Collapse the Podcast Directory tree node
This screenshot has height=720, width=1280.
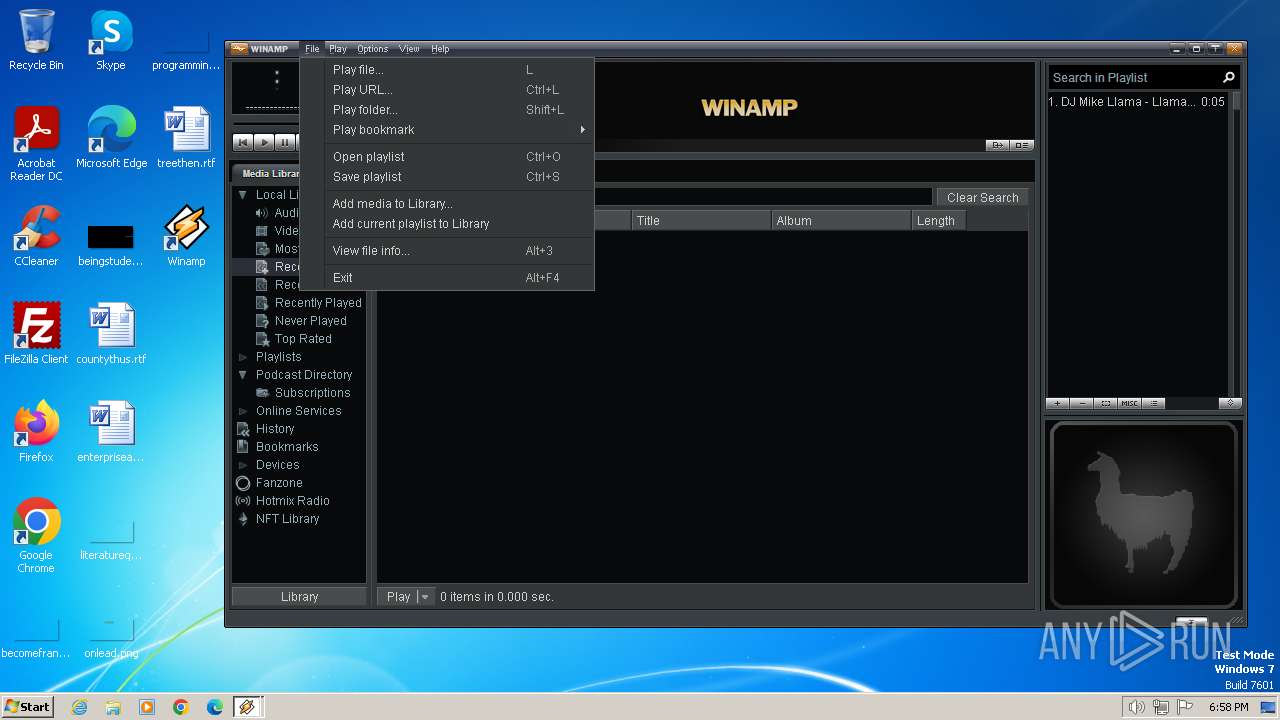point(243,375)
